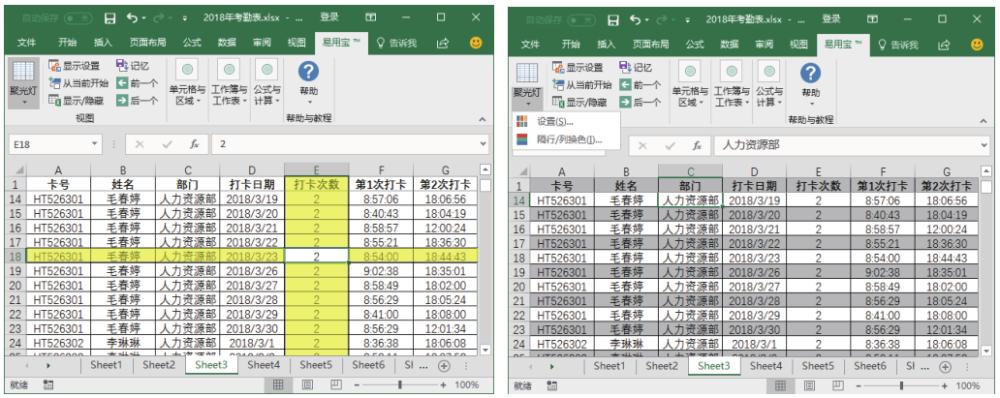This screenshot has height=398, width=1000.
Task: Click save icon in left window title bar
Action: (110, 18)
